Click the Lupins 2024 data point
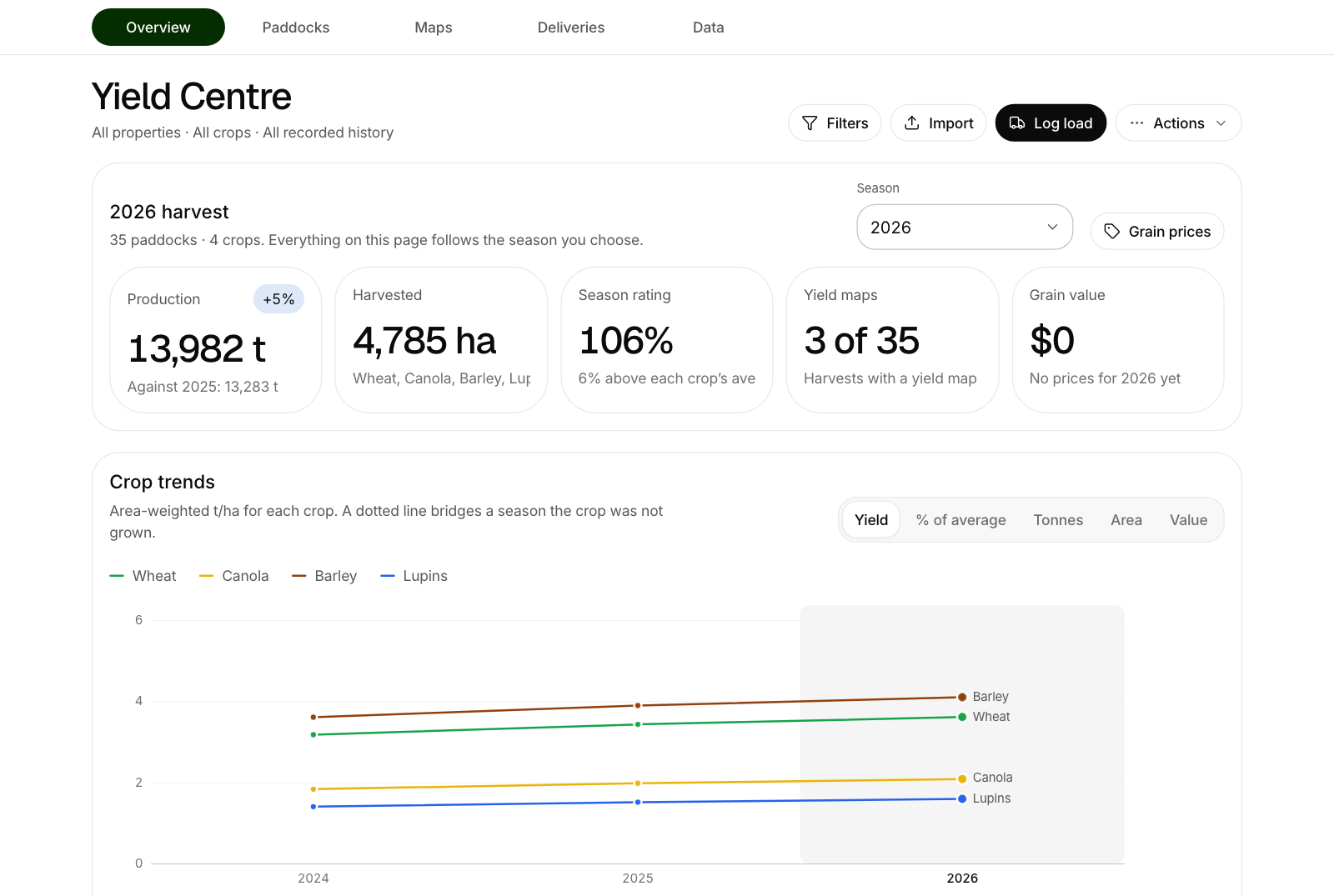This screenshot has width=1334, height=896. click(x=313, y=807)
